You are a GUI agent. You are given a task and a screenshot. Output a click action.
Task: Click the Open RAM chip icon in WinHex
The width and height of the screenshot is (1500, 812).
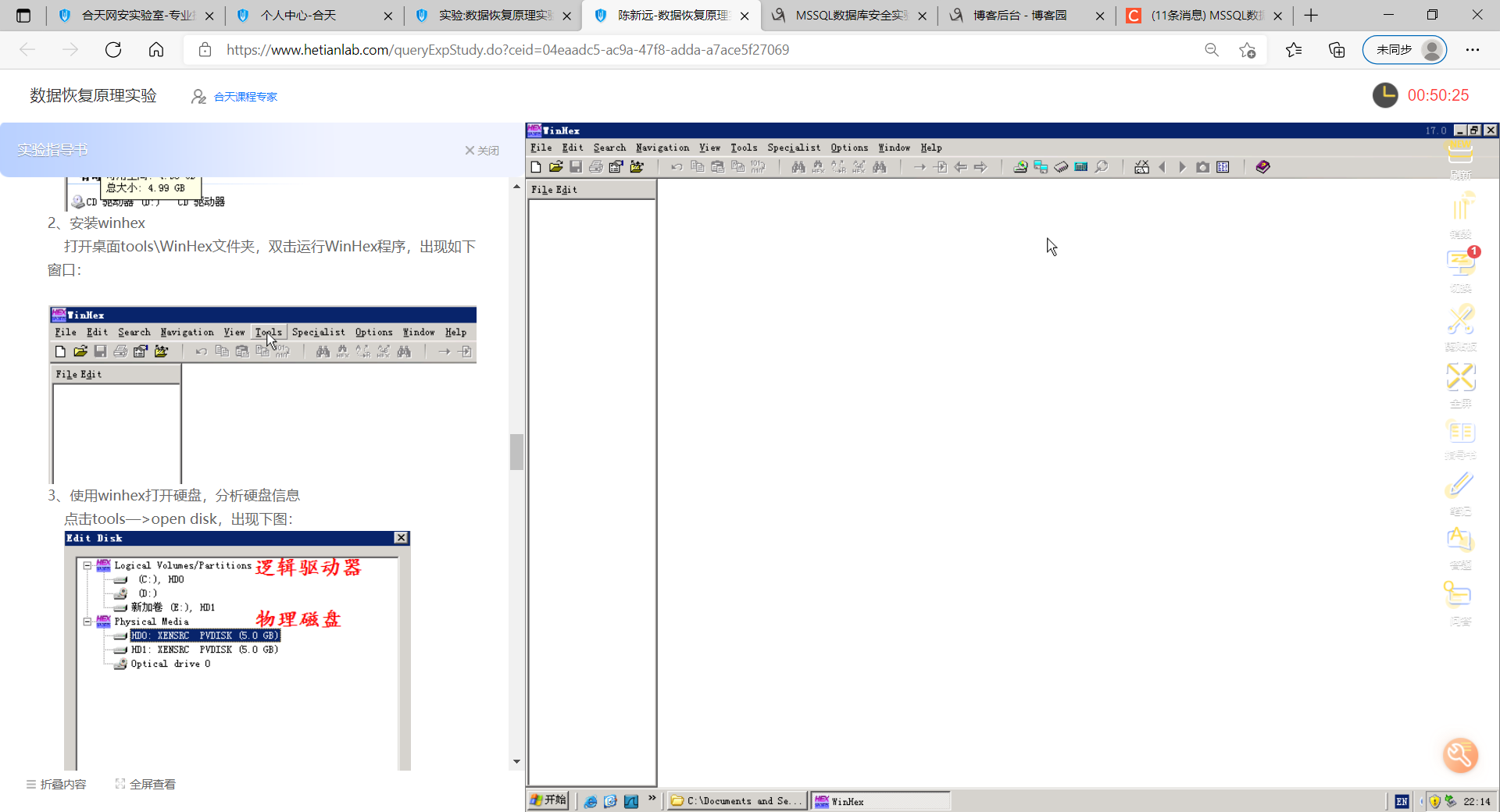click(x=1061, y=167)
